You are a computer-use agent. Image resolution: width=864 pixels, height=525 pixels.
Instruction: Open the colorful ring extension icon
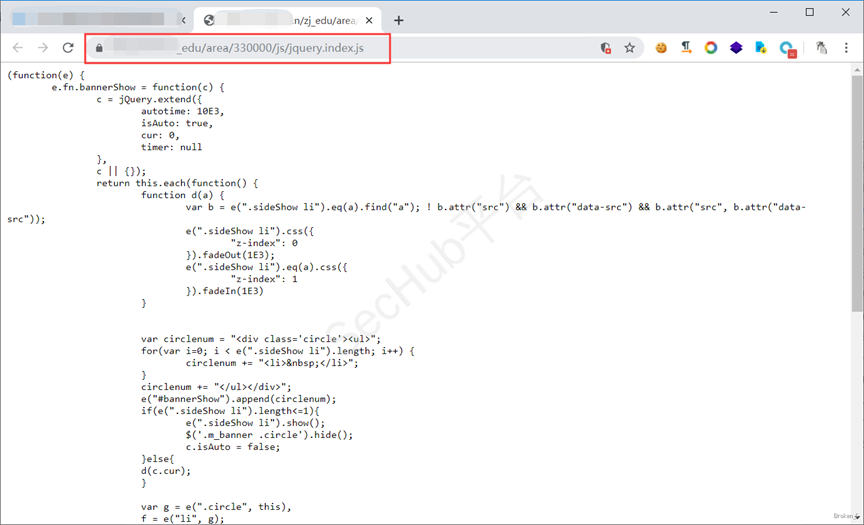[711, 48]
